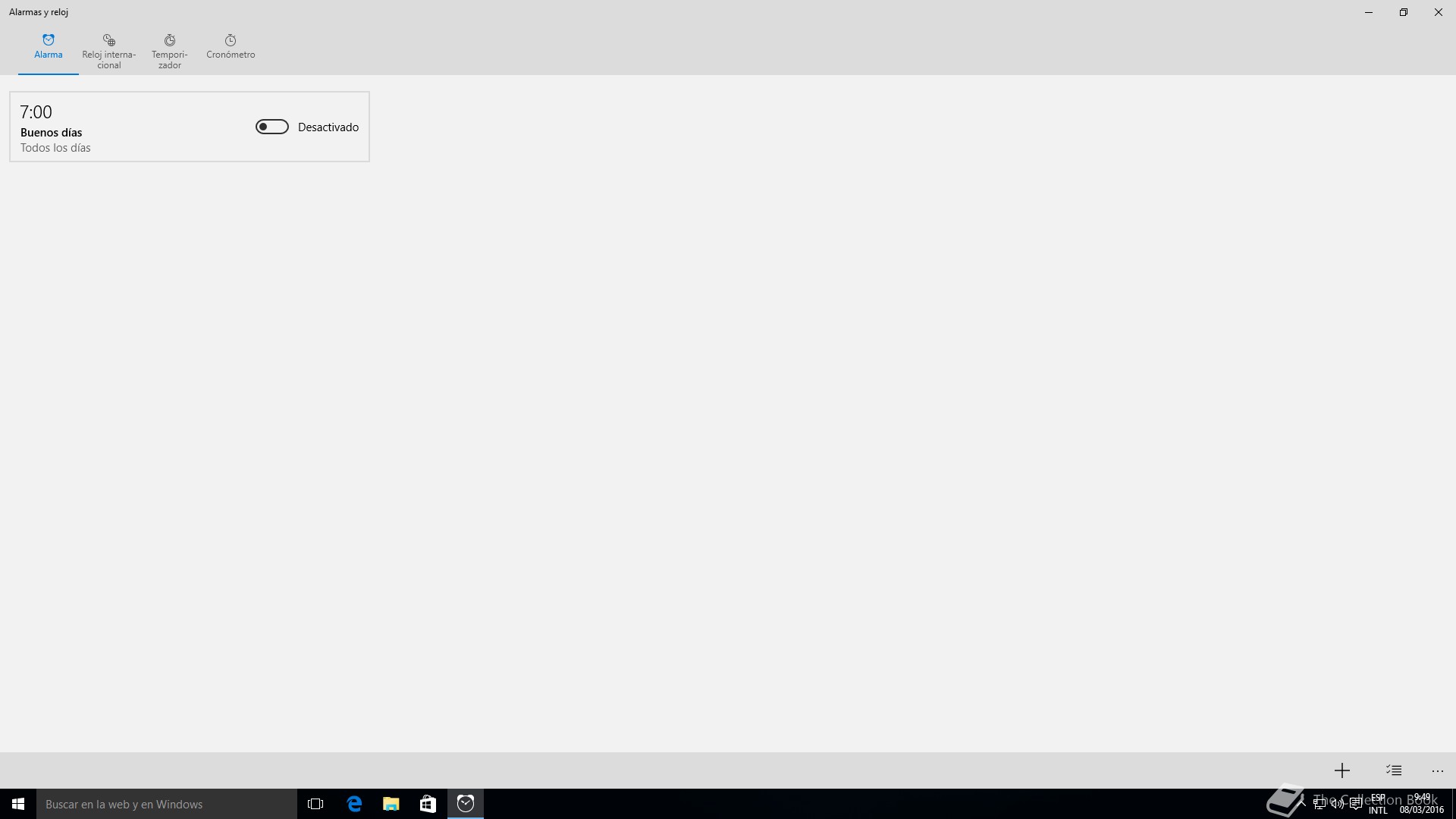Open taskbar clock showing 08/03/2016
Viewport: 1456px width, 819px height.
tap(1422, 804)
